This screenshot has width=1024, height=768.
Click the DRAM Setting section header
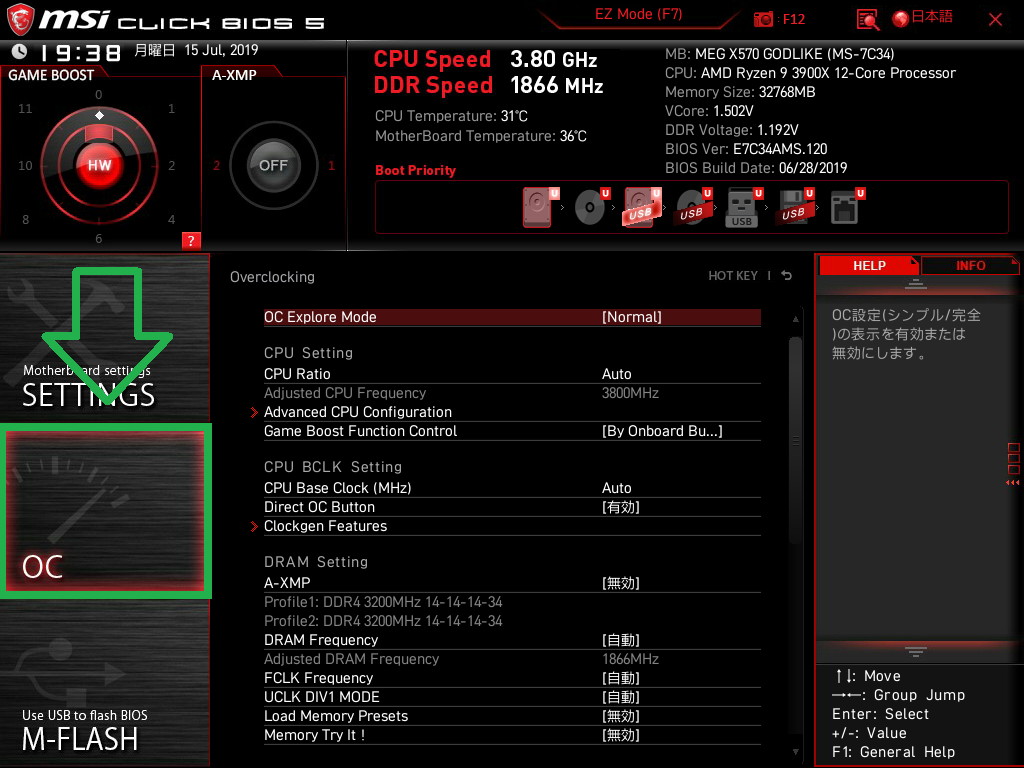click(315, 562)
